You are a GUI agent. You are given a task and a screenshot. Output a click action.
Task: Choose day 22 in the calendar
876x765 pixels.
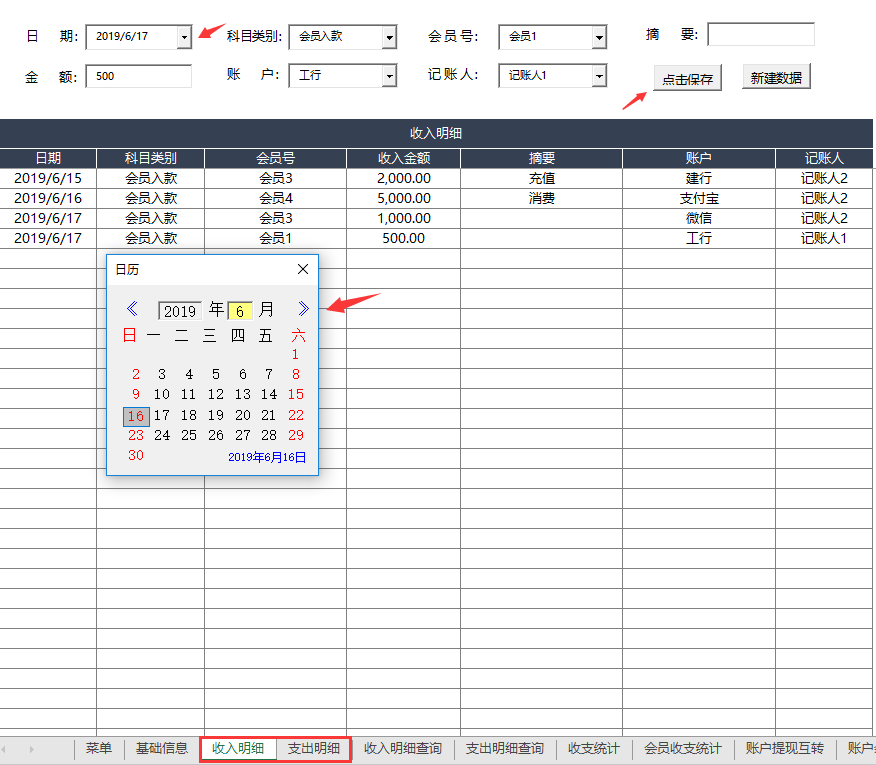tap(296, 415)
